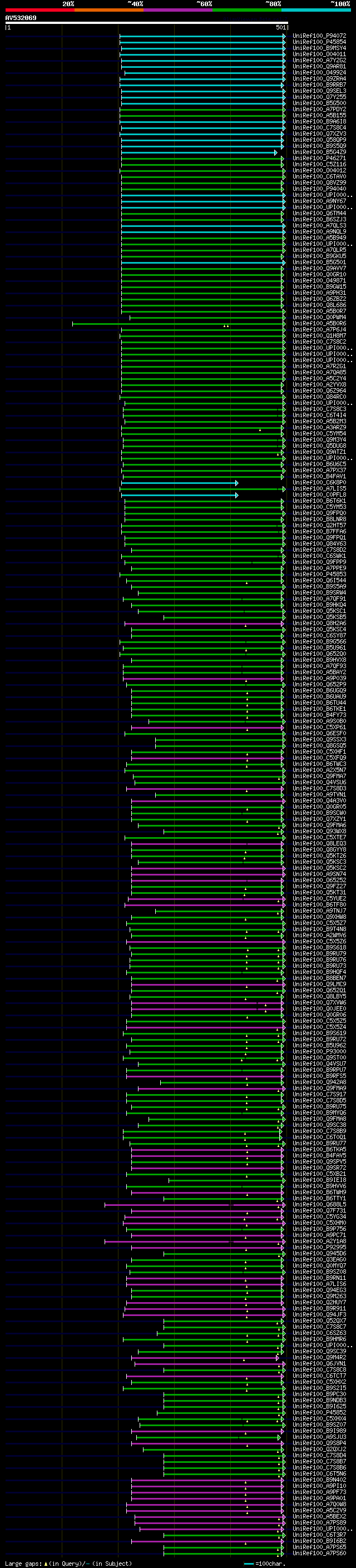
Task: Click hit label UniRef100_B7FFA6
Action: (x=319, y=531)
